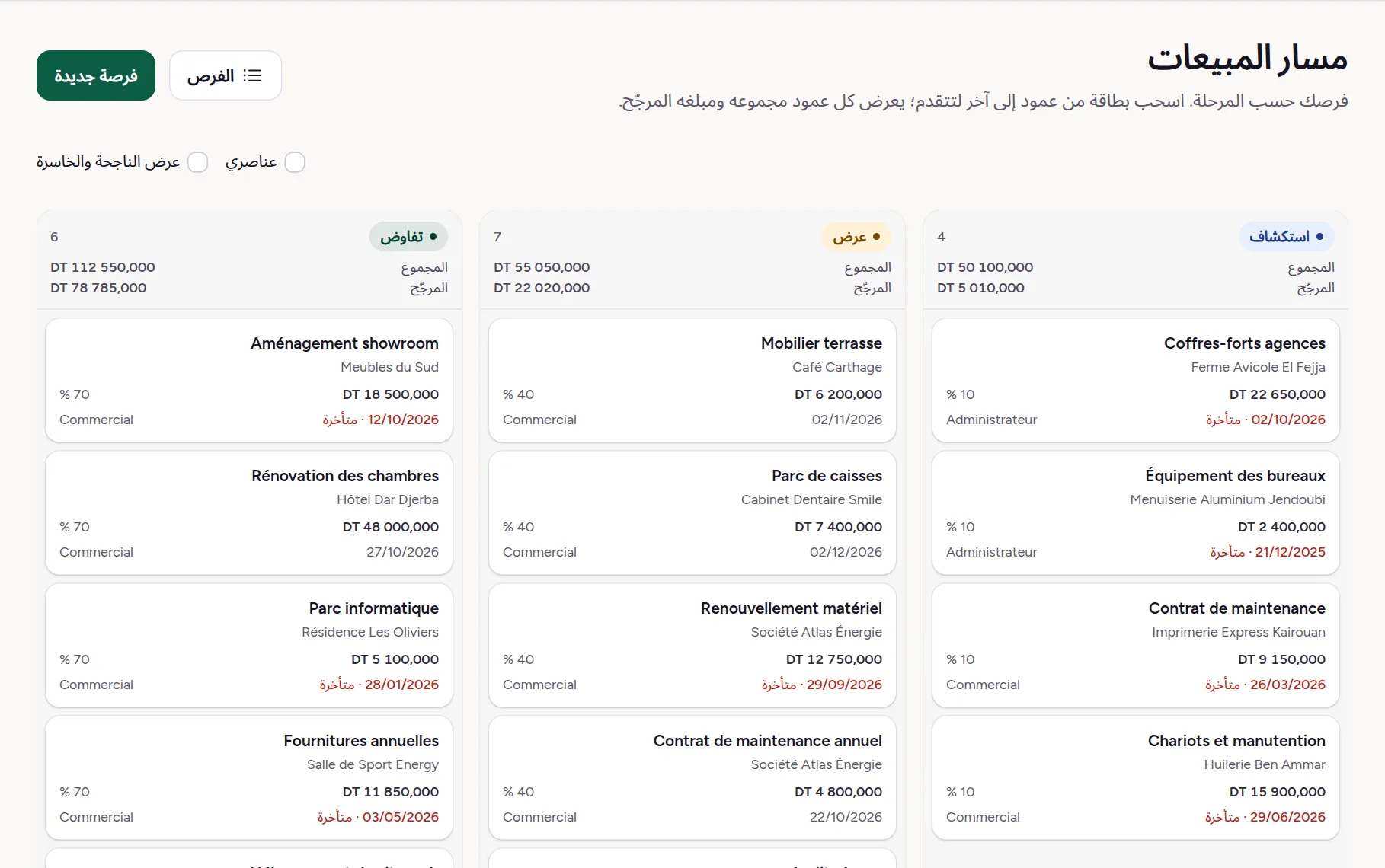The image size is (1385, 868).
Task: Select the "عرض" proposal stage badge
Action: (856, 237)
